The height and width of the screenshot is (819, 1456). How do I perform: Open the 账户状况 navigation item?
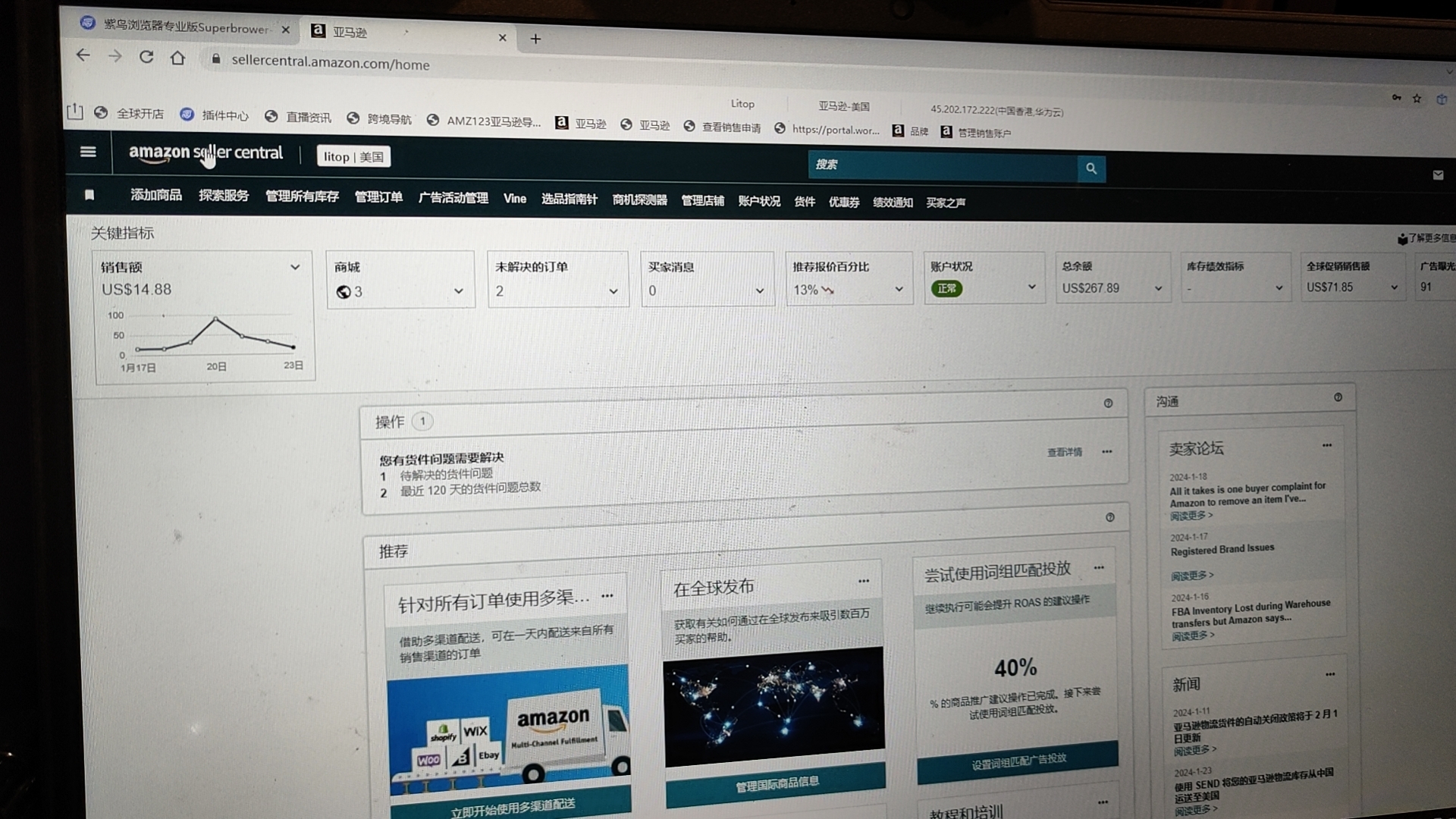pos(759,201)
